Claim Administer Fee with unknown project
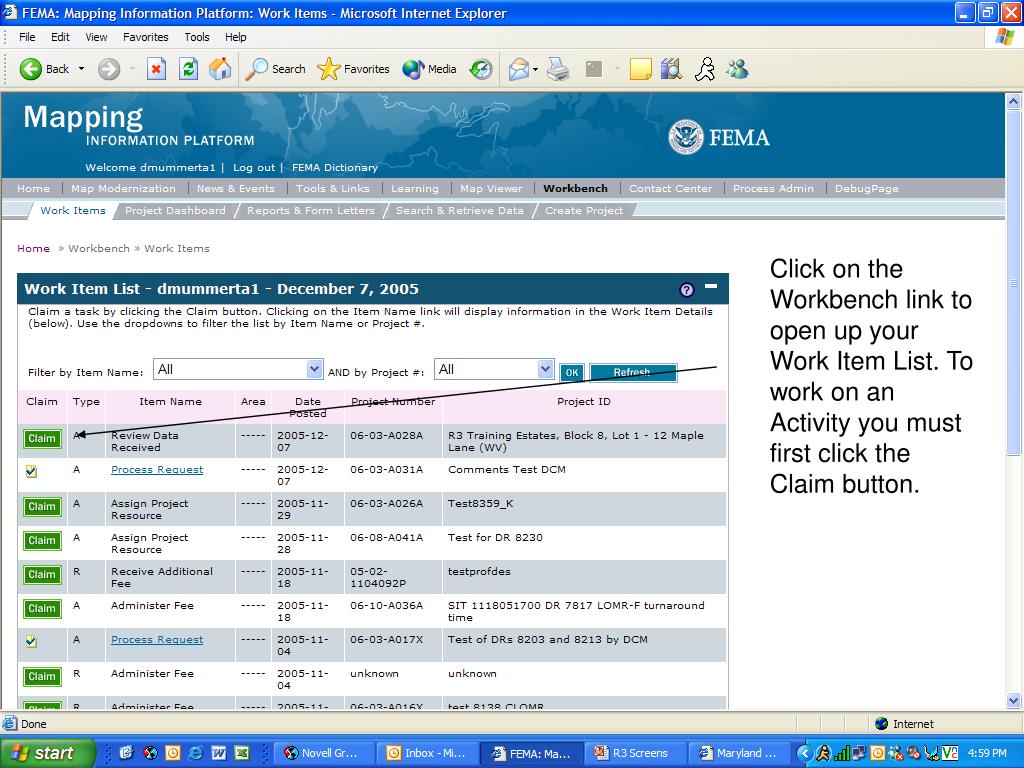1024x768 pixels. (42, 677)
